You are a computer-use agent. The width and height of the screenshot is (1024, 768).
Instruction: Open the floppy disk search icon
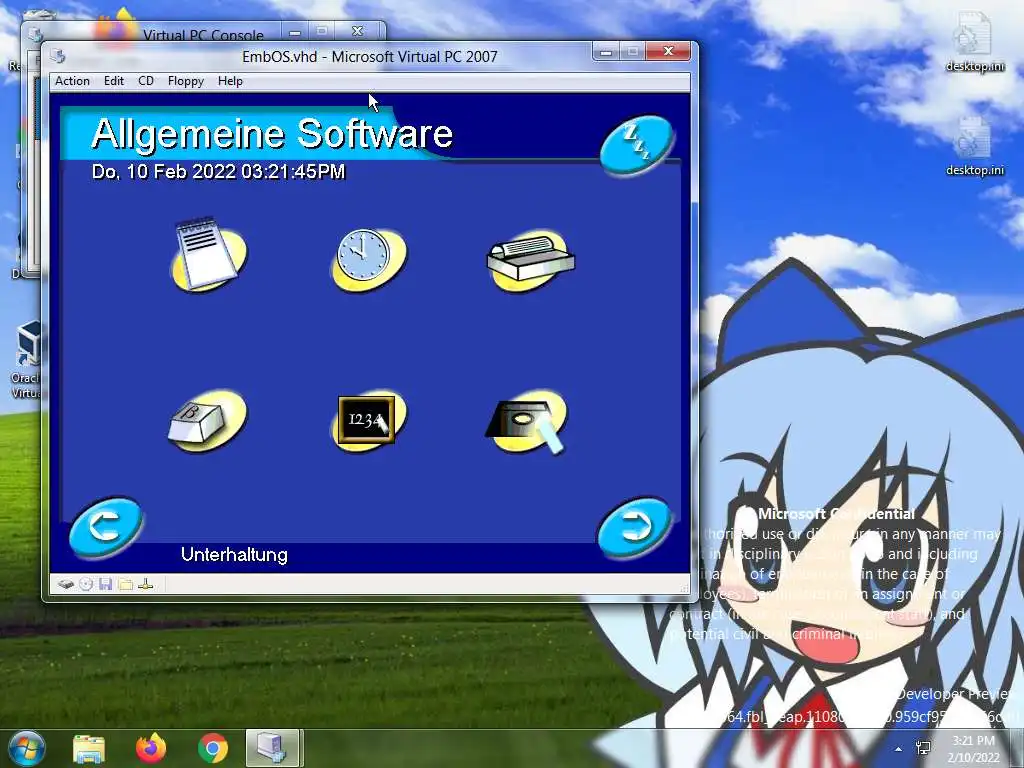528,423
